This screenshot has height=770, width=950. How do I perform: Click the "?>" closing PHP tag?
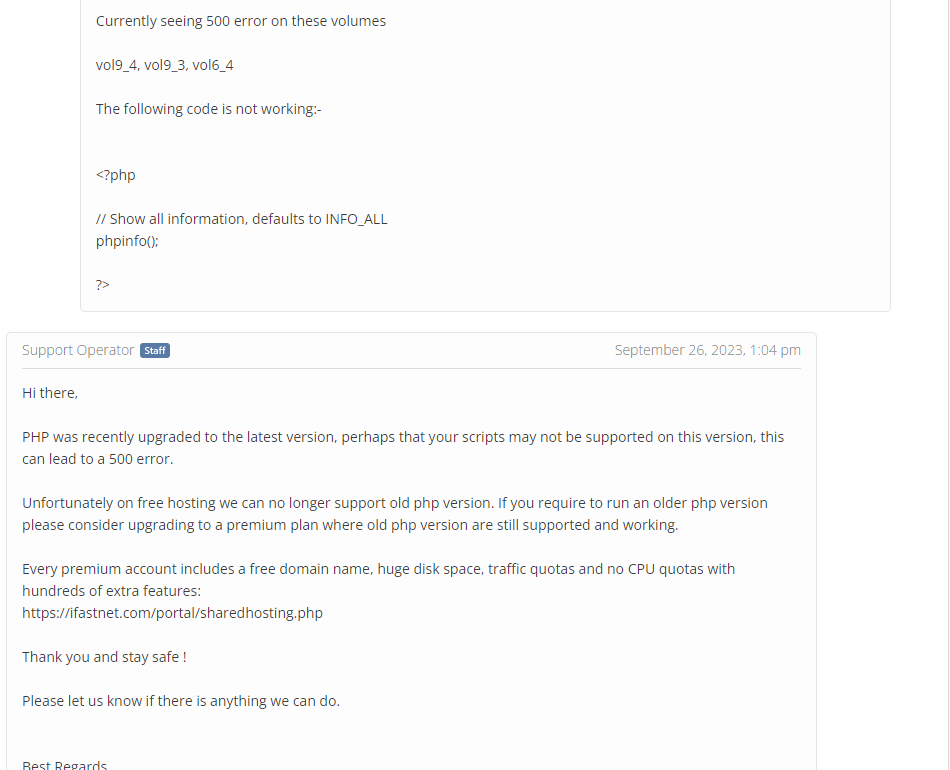point(103,285)
